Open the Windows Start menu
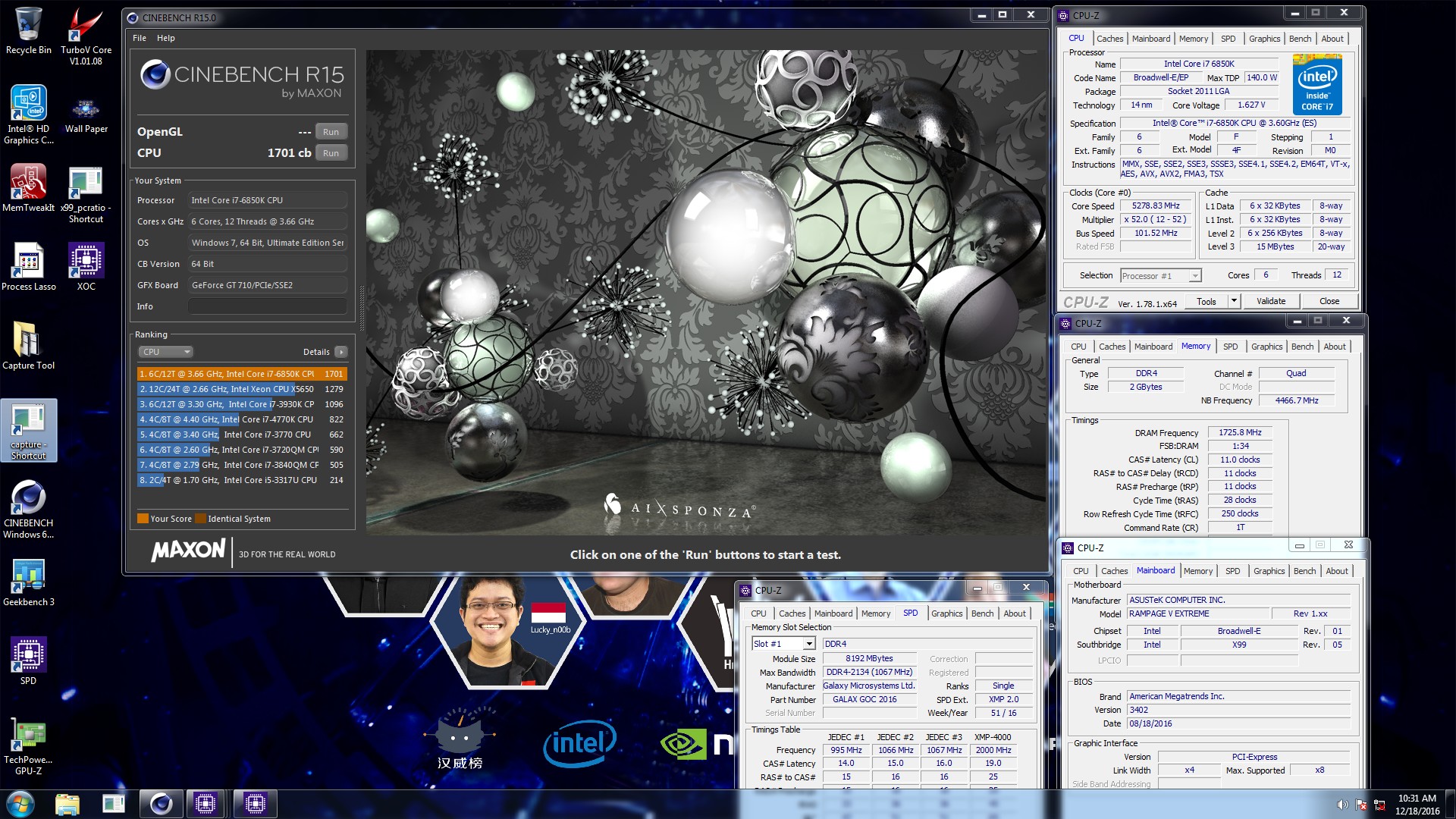Viewport: 1456px width, 819px height. (x=20, y=804)
